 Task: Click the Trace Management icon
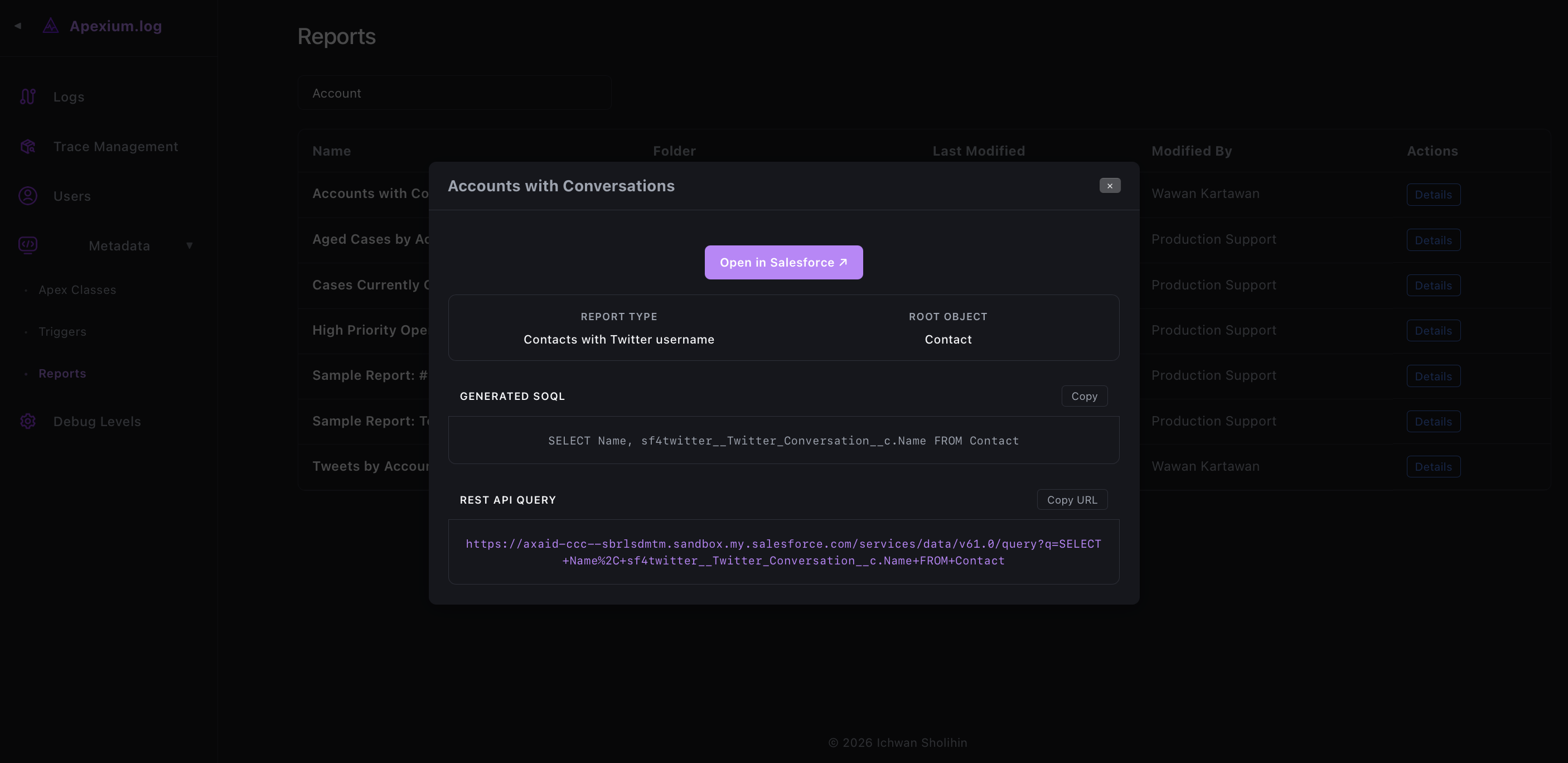point(28,146)
